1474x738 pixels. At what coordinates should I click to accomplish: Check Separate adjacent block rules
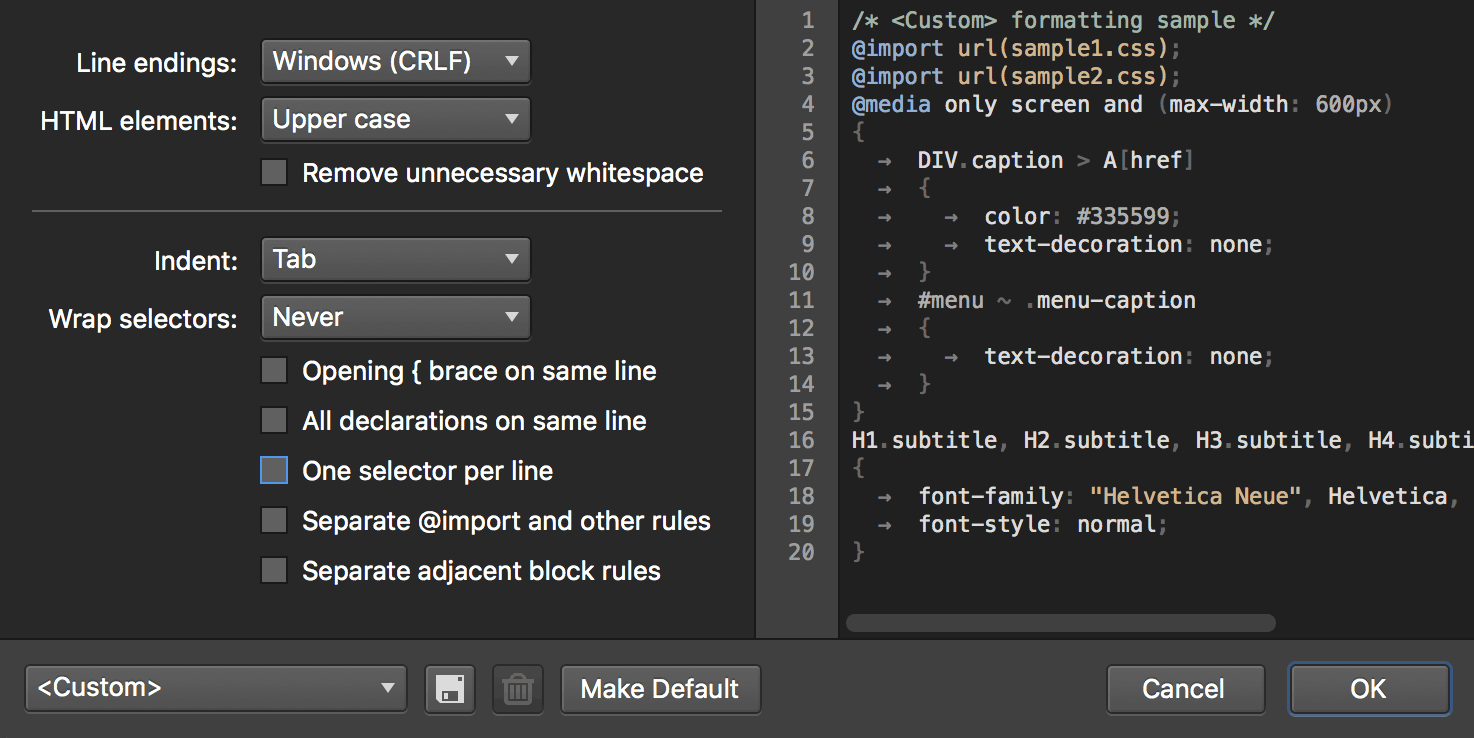coord(274,571)
